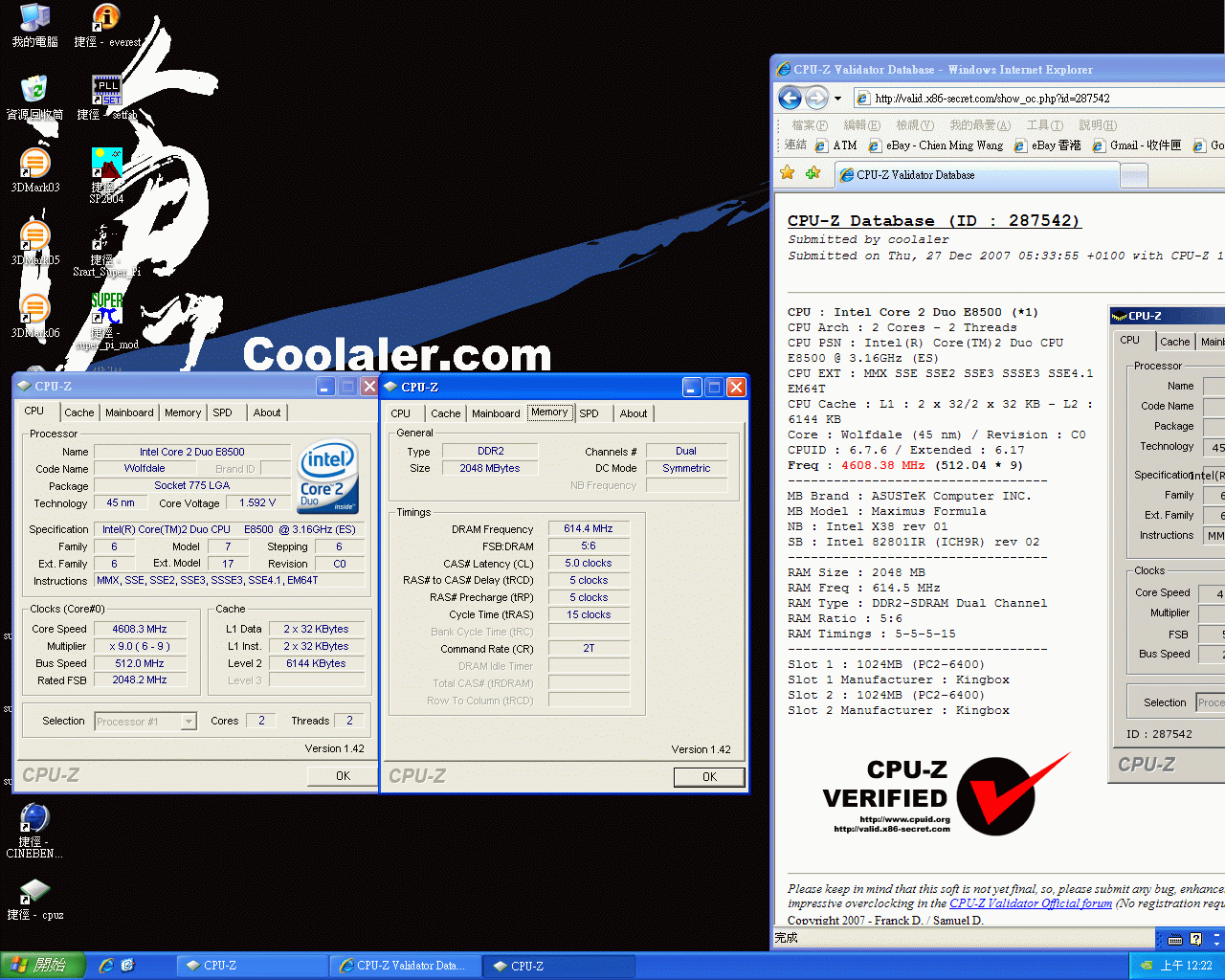This screenshot has height=980, width=1225.
Task: Click the Internet Explorer address bar URL
Action: click(992, 99)
